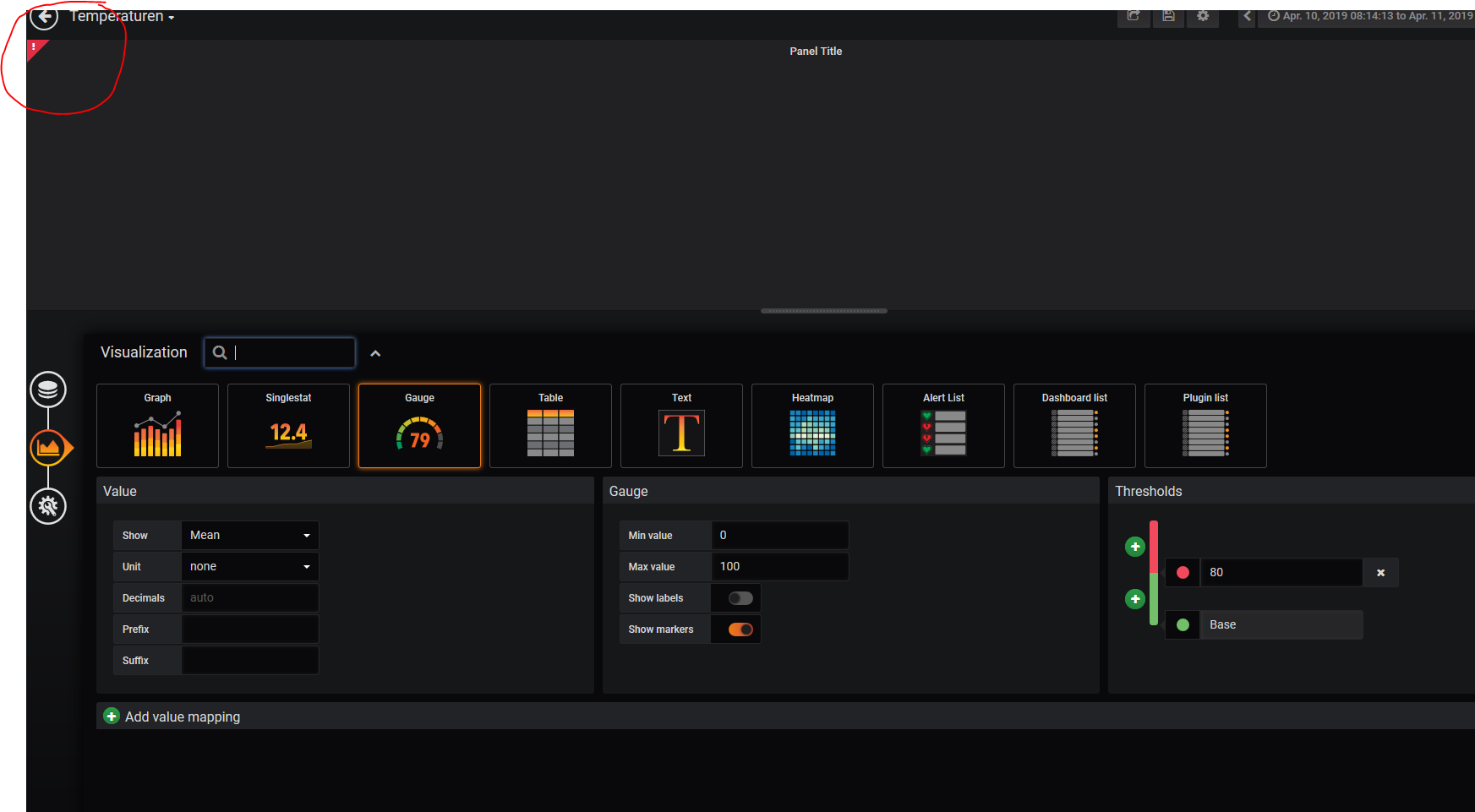Viewport: 1475px width, 812px height.
Task: Open dashboard settings gear icon
Action: click(1203, 16)
